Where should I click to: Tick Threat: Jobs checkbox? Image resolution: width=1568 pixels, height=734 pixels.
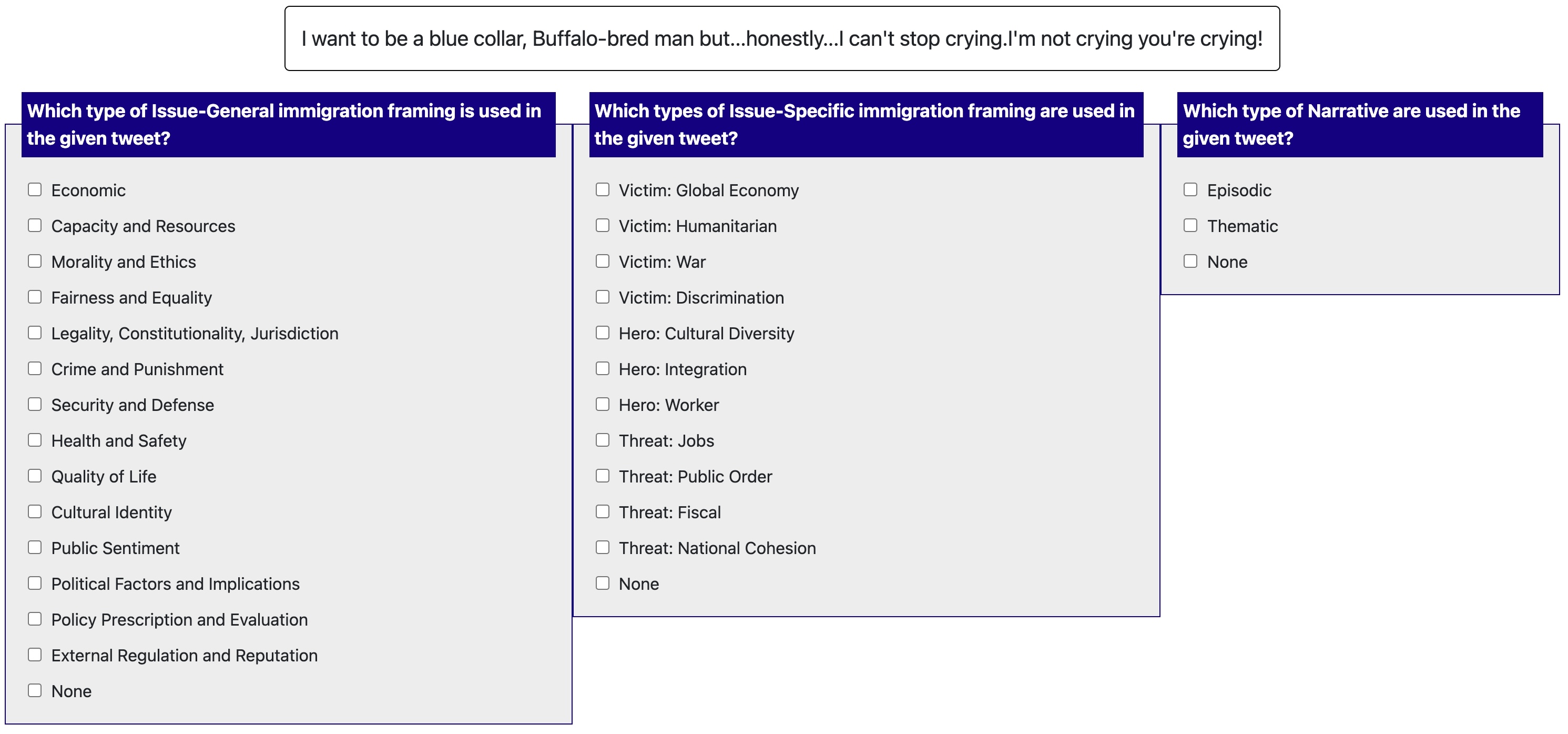pos(603,440)
